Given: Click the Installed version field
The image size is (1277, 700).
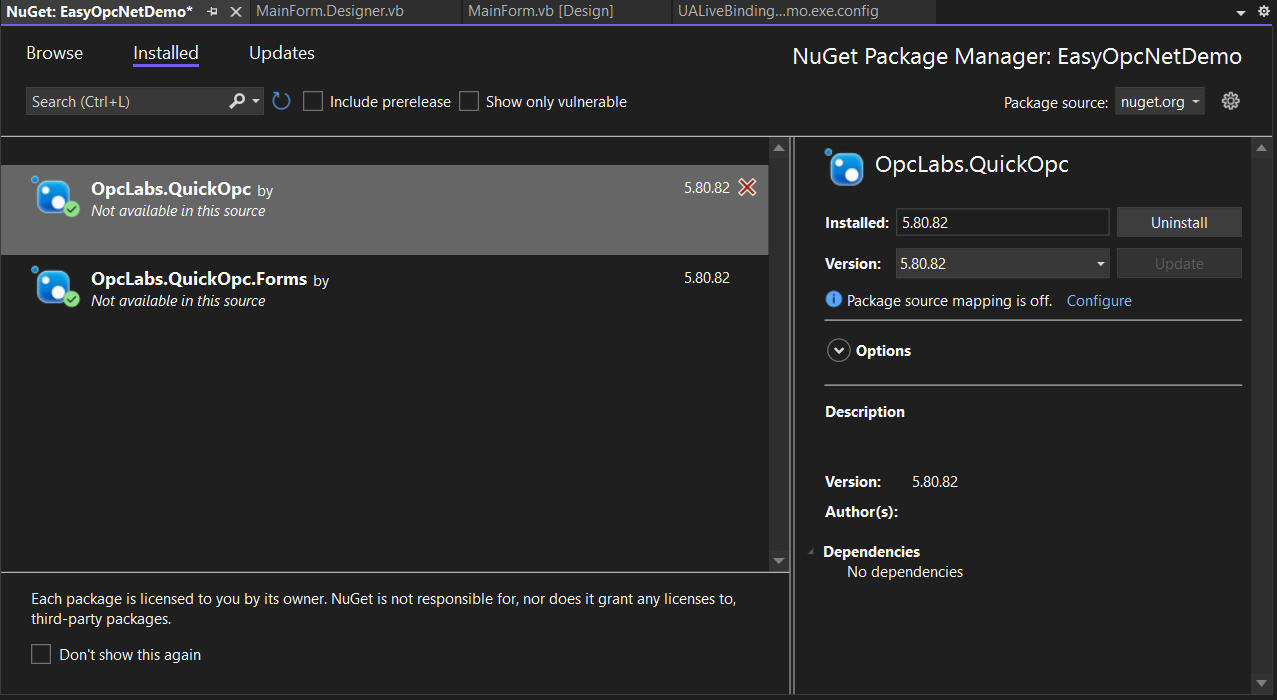Looking at the screenshot, I should point(1003,223).
